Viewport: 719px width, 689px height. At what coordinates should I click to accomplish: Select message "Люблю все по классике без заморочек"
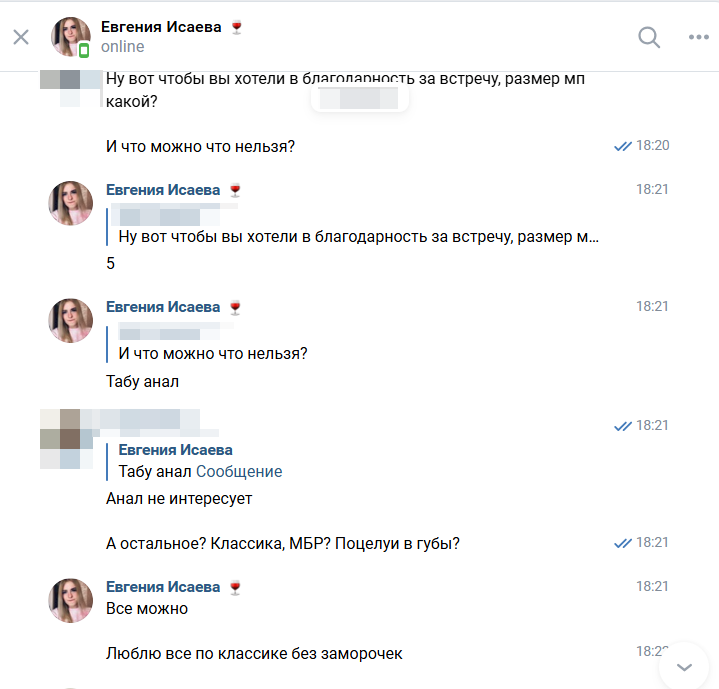coord(254,654)
